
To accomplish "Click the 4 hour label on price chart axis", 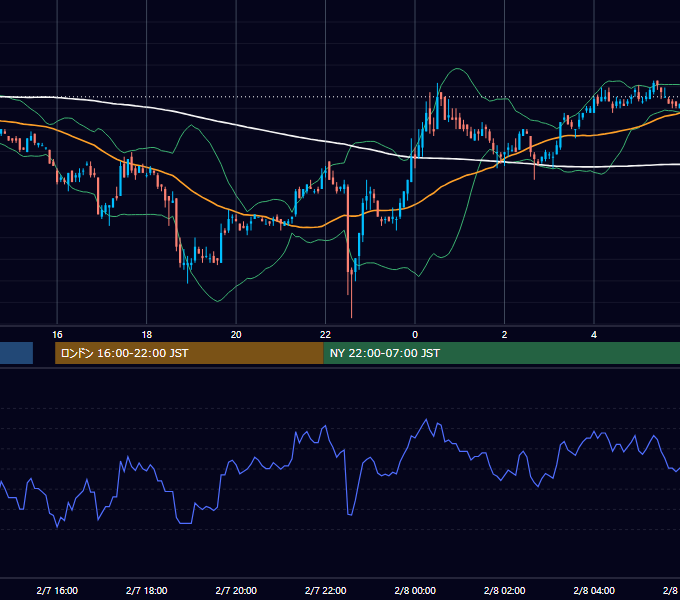I will [594, 335].
